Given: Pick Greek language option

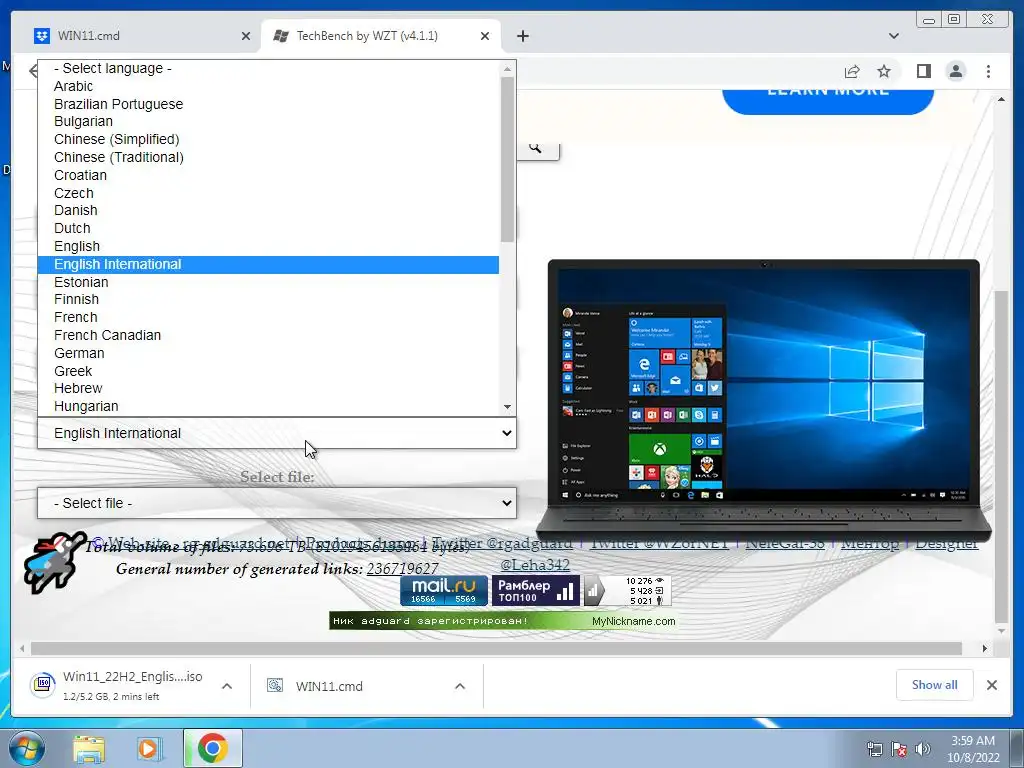Looking at the screenshot, I should pyautogui.click(x=268, y=371).
